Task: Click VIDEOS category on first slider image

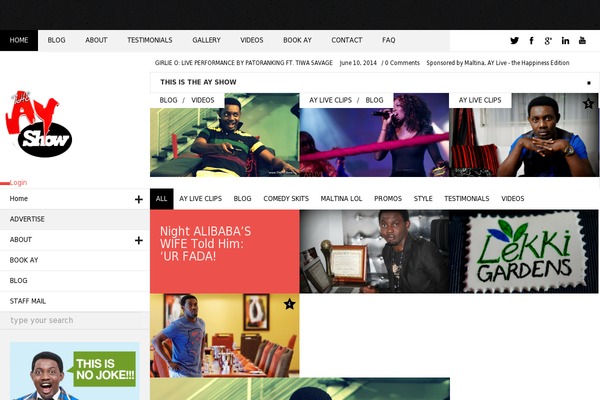Action: 202,100
